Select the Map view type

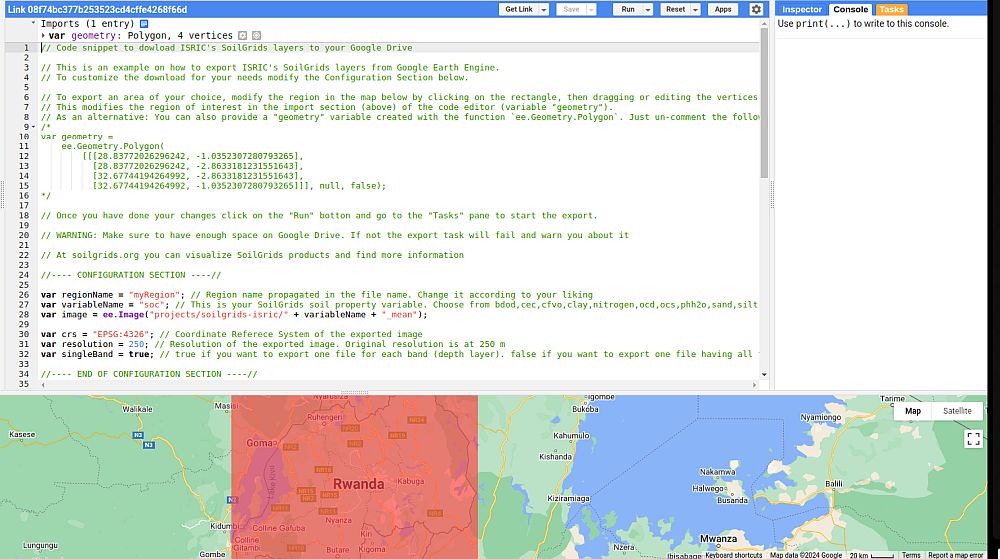pyautogui.click(x=913, y=411)
